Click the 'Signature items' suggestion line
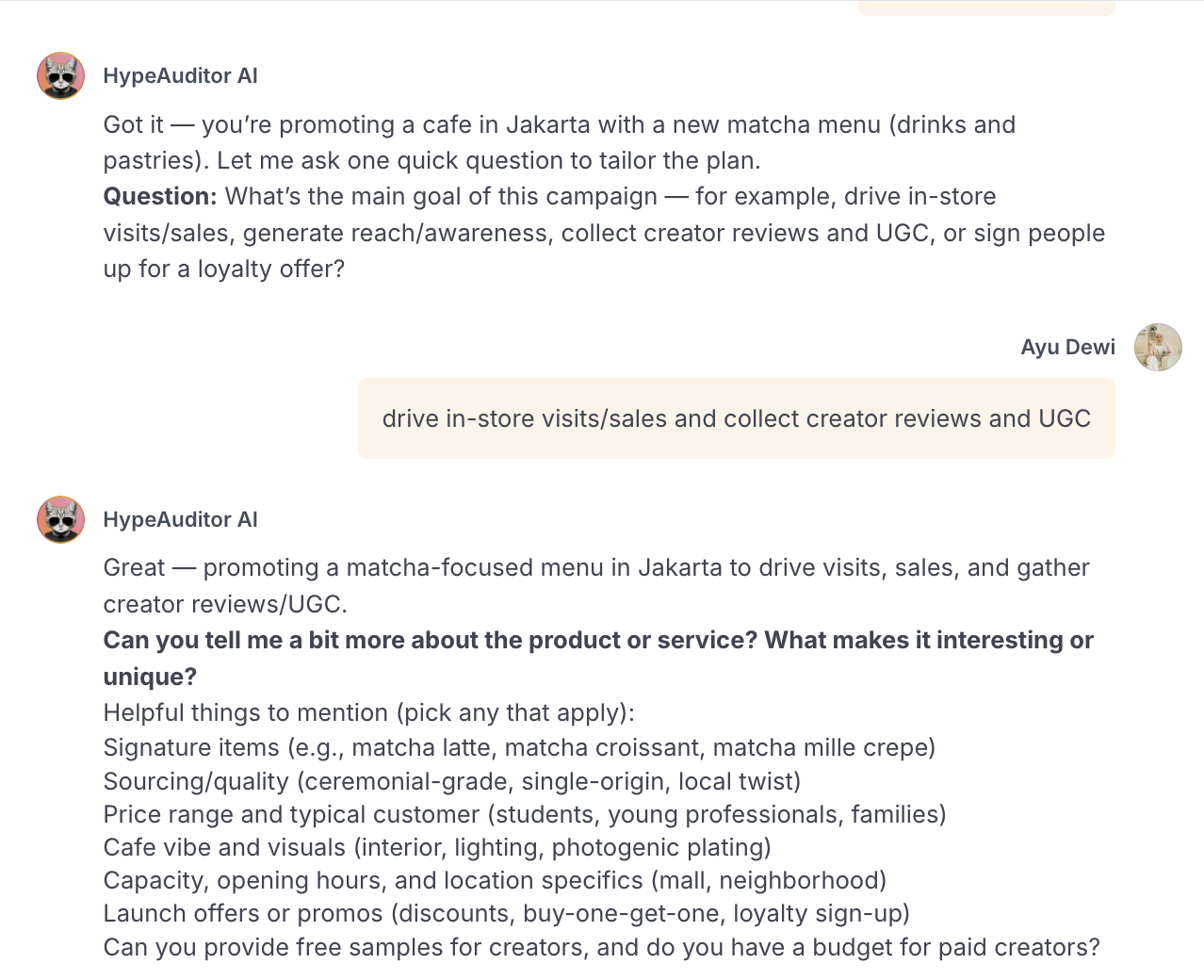 click(x=519, y=748)
